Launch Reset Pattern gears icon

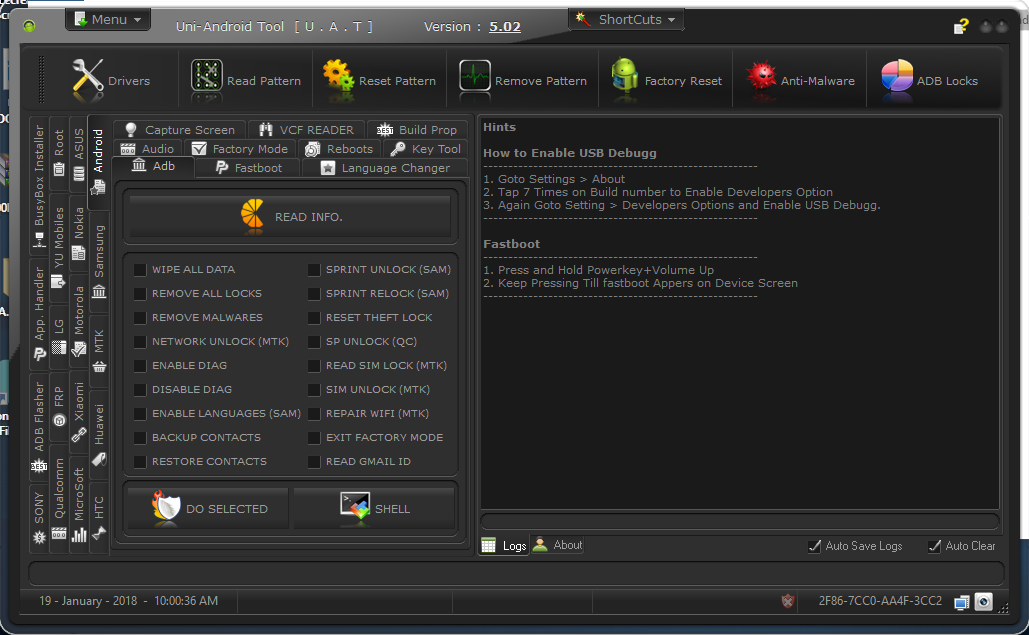[x=339, y=80]
